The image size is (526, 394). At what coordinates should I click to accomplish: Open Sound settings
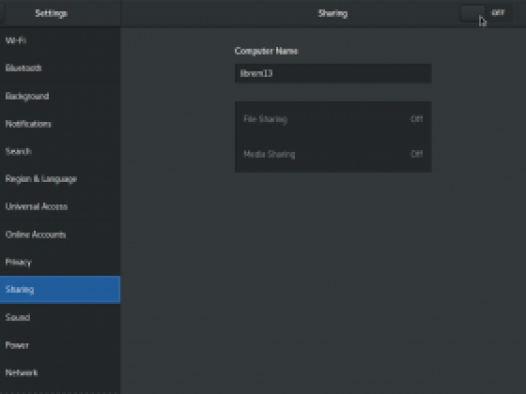coord(60,317)
